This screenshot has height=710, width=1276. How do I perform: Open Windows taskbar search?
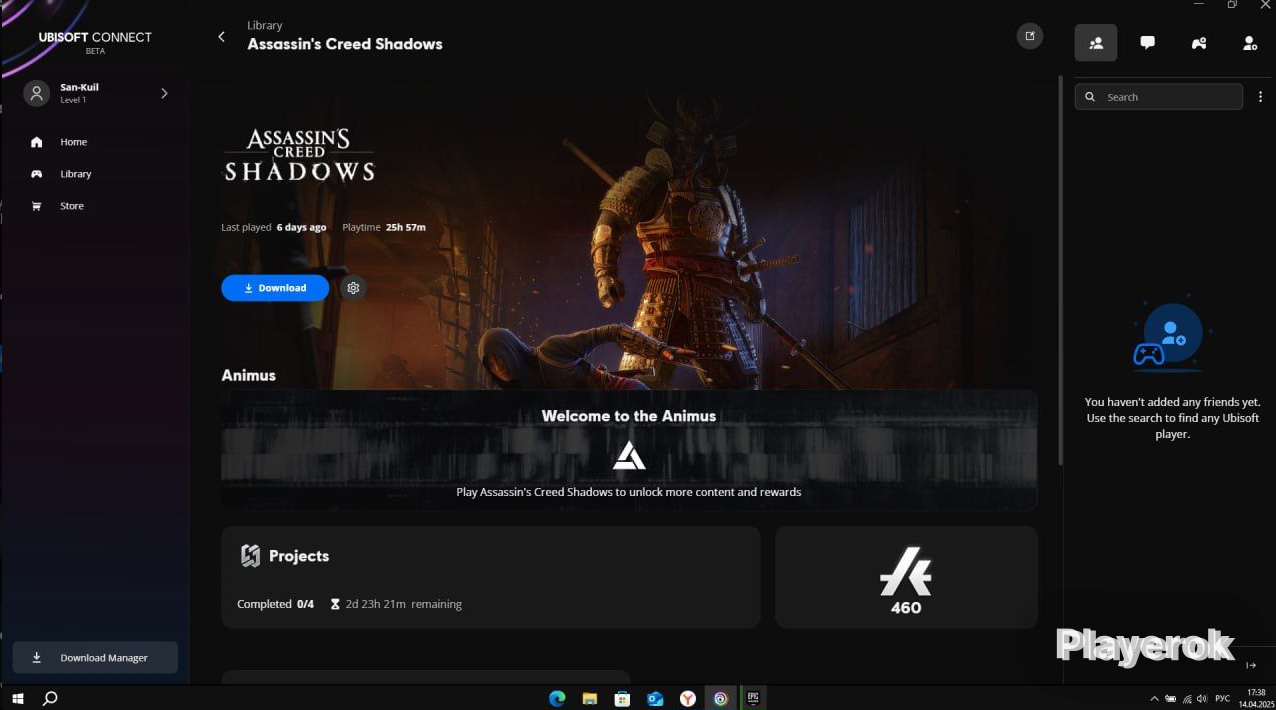point(51,698)
